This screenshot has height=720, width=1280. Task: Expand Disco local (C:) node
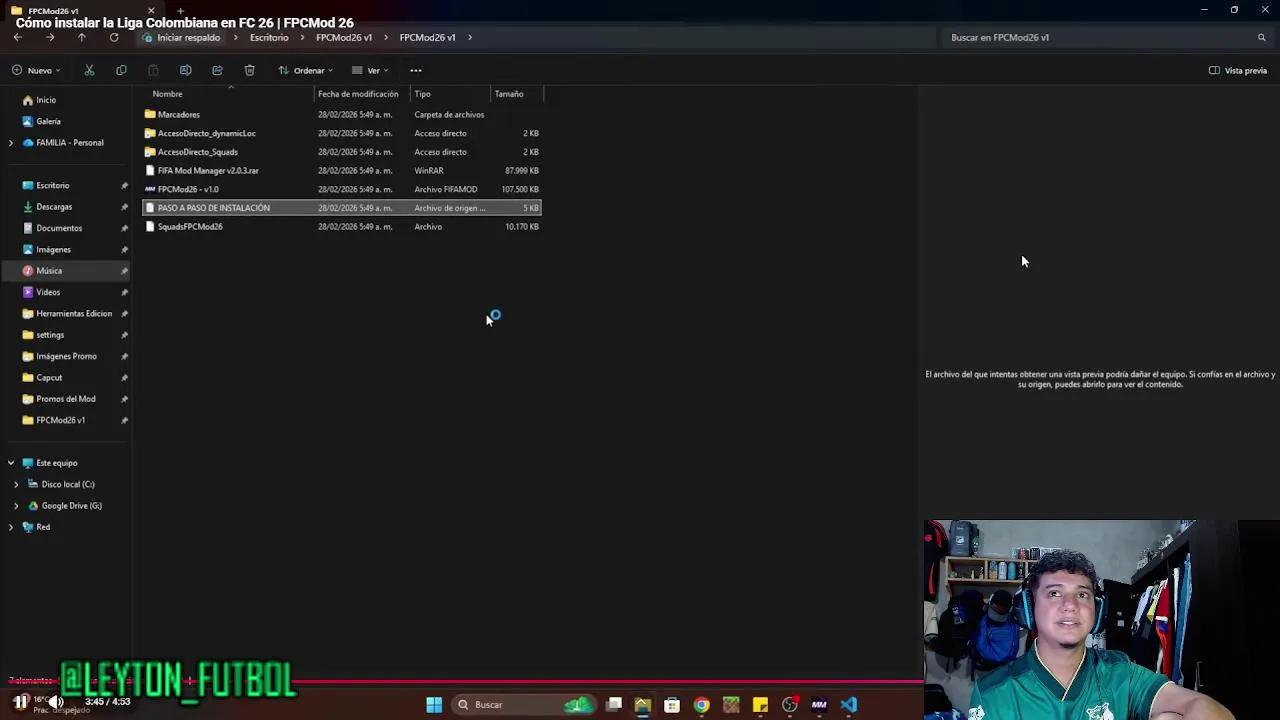[16, 484]
